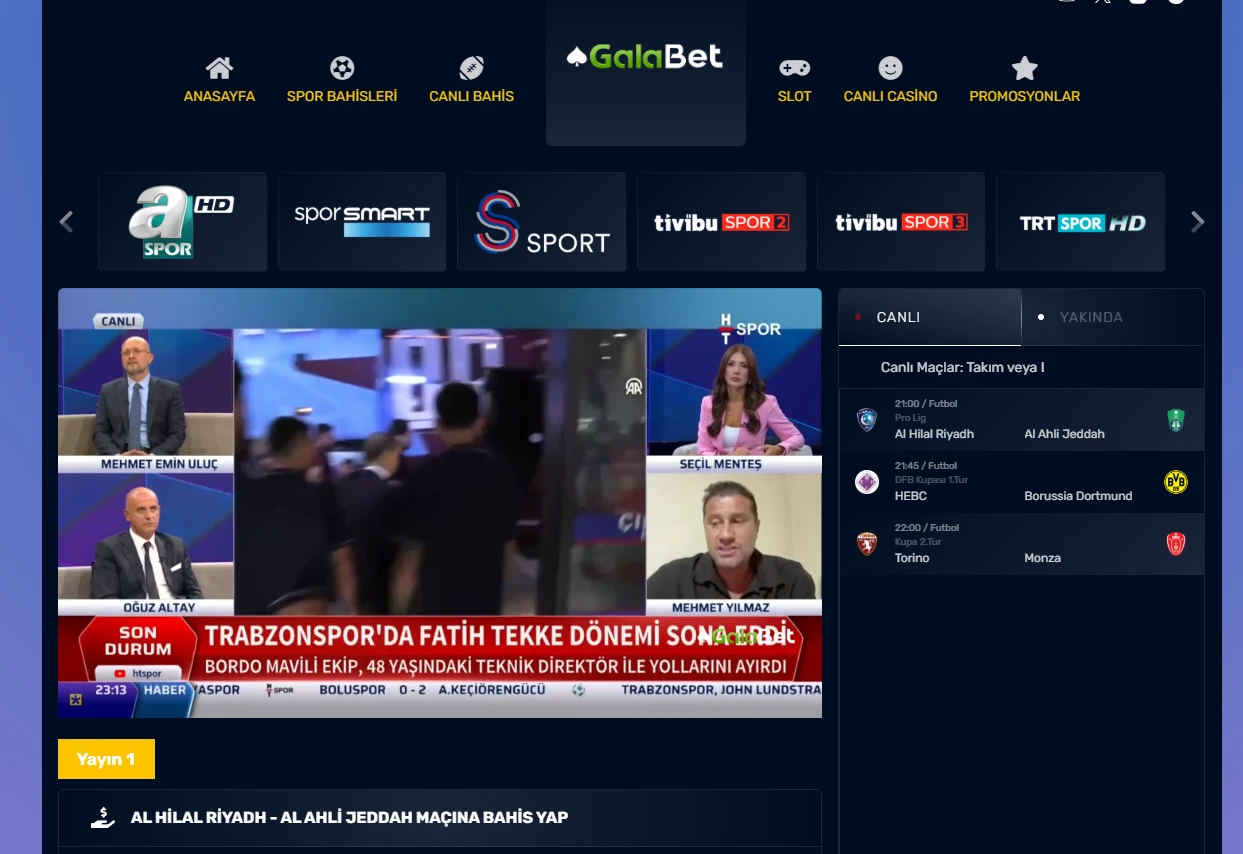The width and height of the screenshot is (1243, 854).
Task: Select the Al Hilal Riyadh team name
Action: point(934,434)
